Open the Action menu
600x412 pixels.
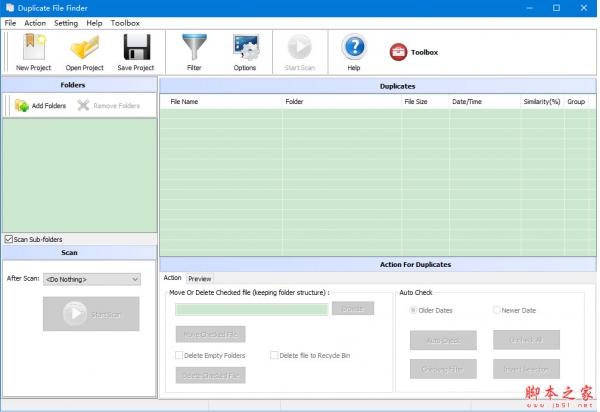[35, 23]
